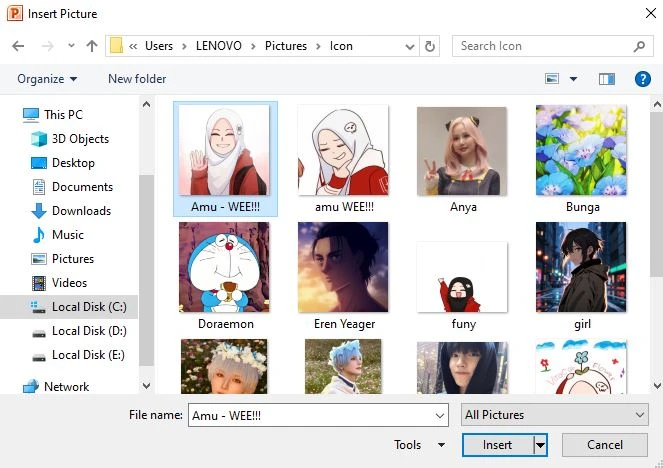Open Music folder in sidebar
The width and height of the screenshot is (663, 468).
point(68,235)
